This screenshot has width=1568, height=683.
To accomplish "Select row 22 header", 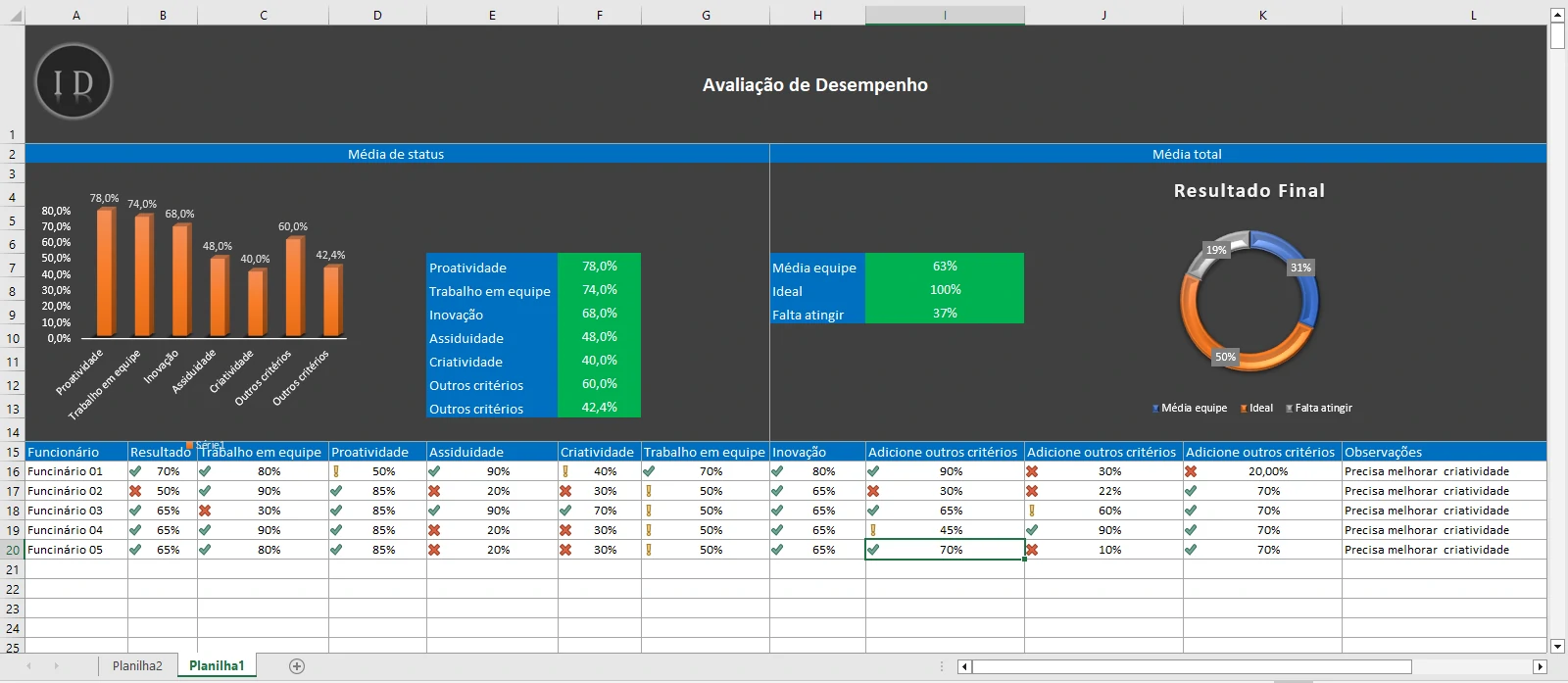I will (13, 589).
